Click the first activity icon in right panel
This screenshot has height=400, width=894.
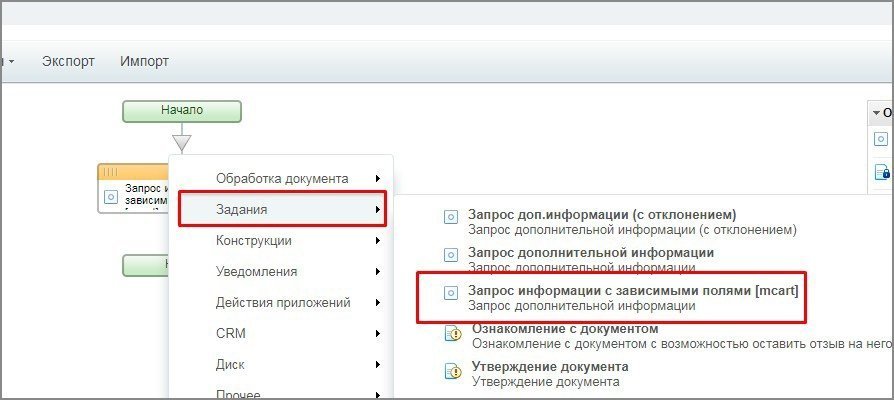pos(881,140)
